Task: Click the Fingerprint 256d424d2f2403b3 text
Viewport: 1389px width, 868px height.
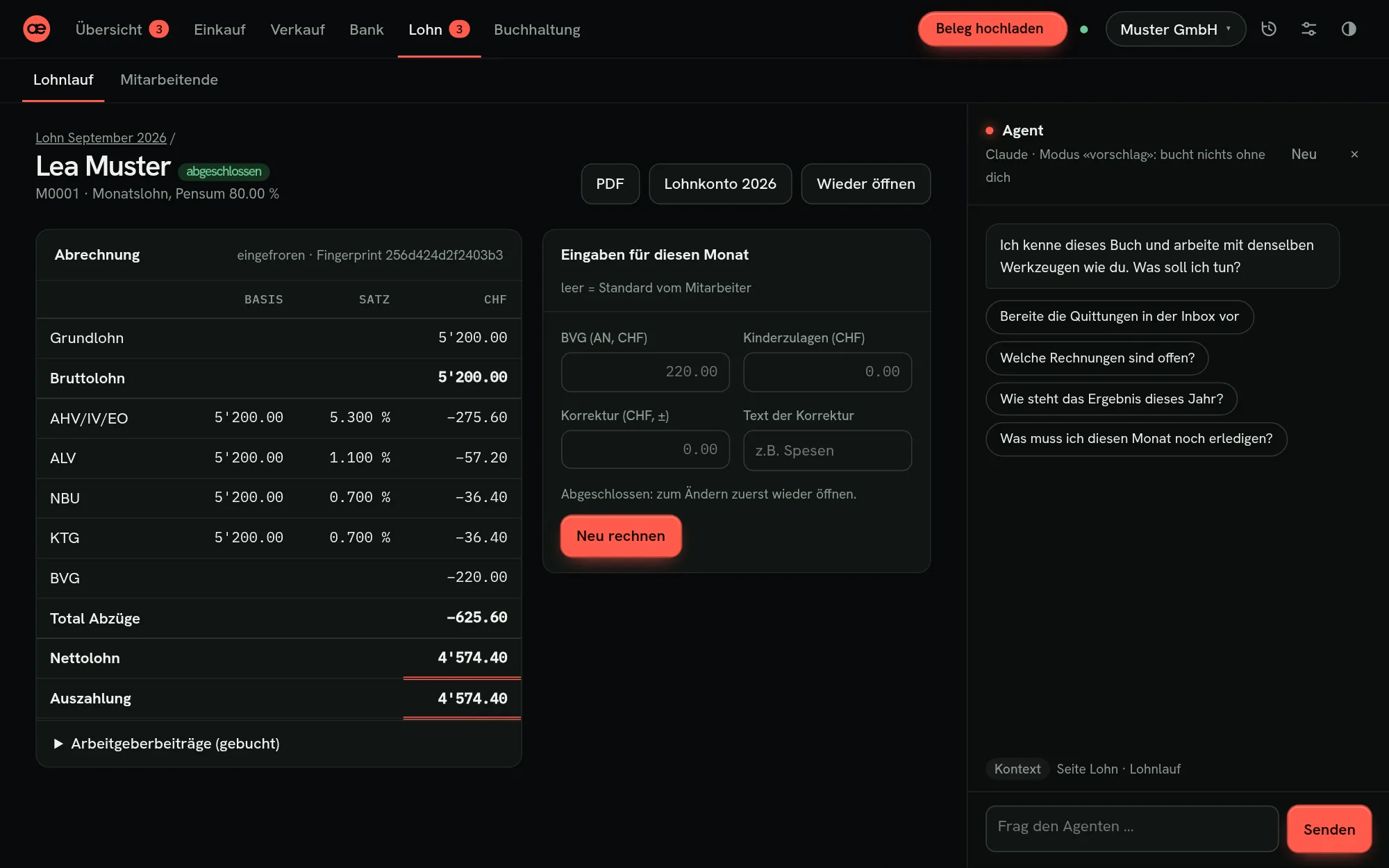Action: coord(410,256)
